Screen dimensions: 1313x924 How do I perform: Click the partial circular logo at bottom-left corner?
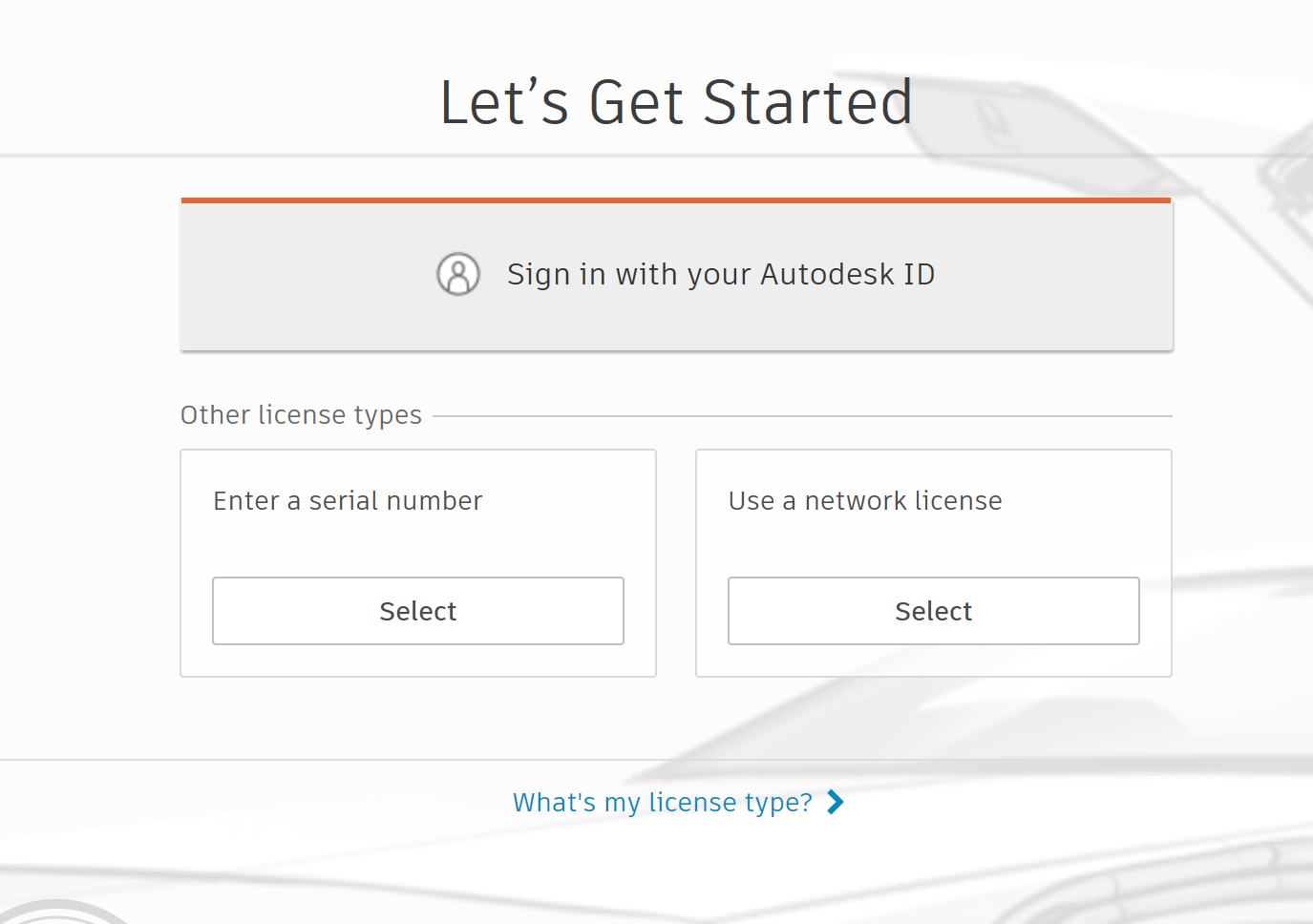point(59,912)
